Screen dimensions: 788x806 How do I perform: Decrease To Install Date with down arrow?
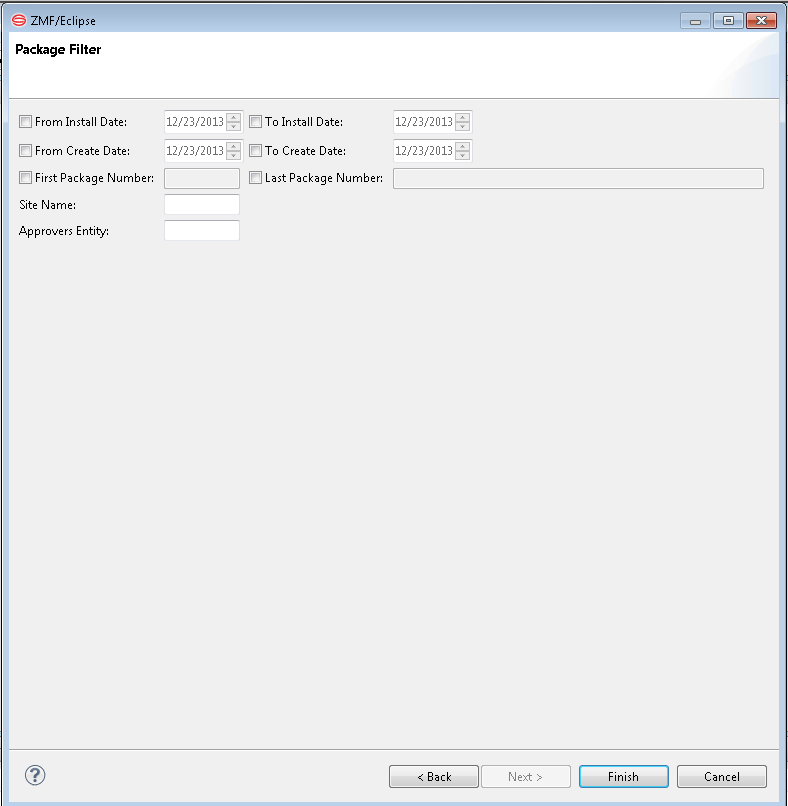[463, 126]
